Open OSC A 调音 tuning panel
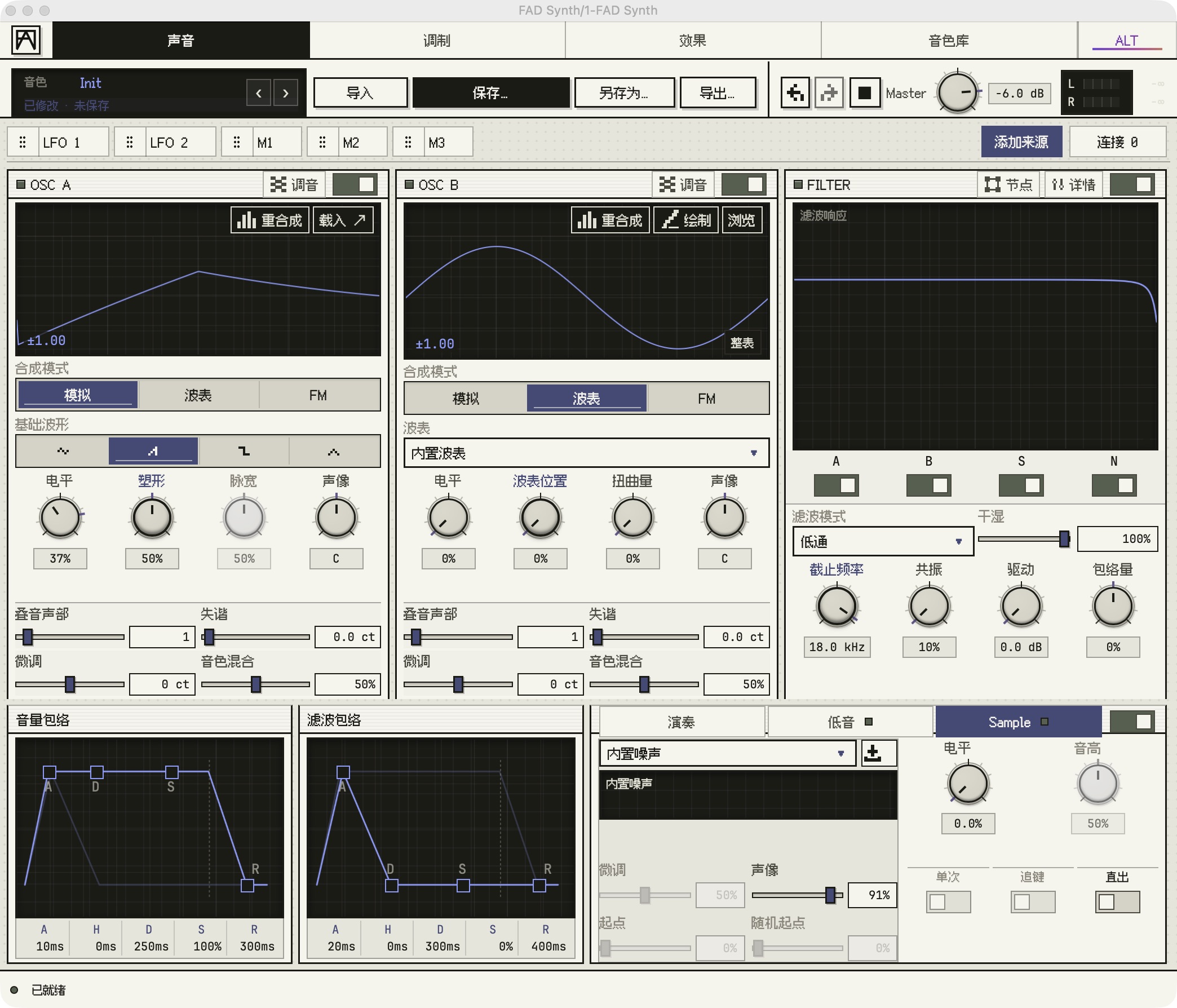Screen dimensions: 1177x1008 (294, 185)
